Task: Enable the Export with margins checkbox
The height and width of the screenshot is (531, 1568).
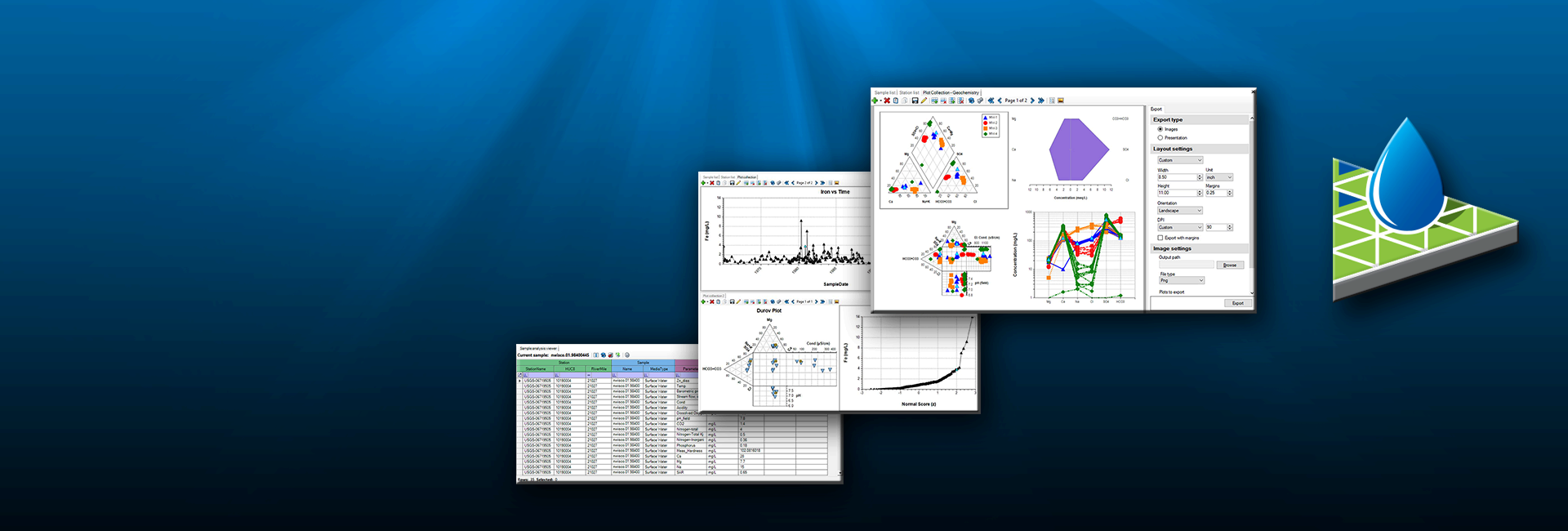Action: (1160, 238)
